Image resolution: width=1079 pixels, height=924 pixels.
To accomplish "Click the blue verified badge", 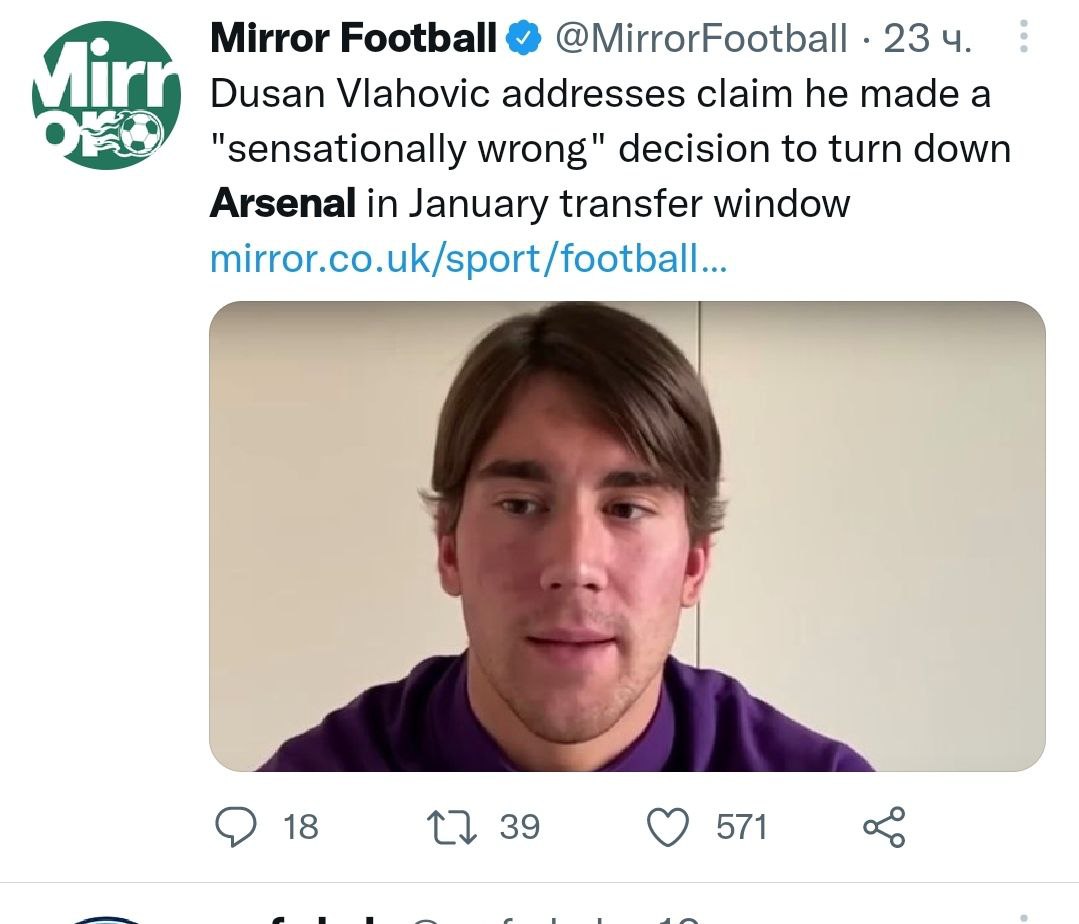I will [523, 39].
